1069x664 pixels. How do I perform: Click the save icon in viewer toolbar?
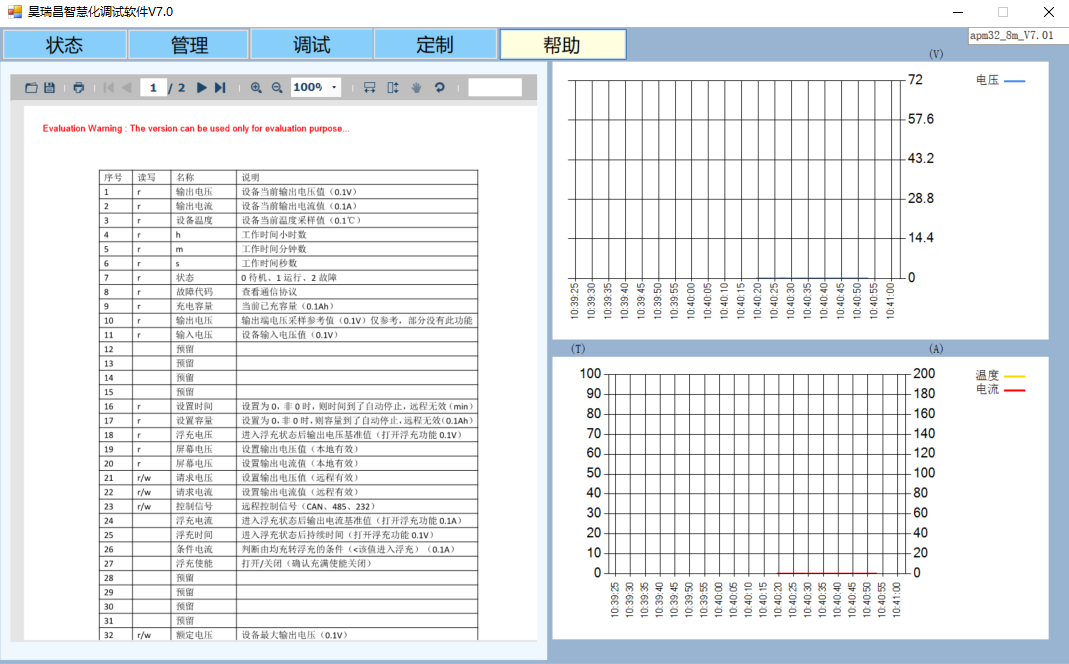click(x=49, y=88)
